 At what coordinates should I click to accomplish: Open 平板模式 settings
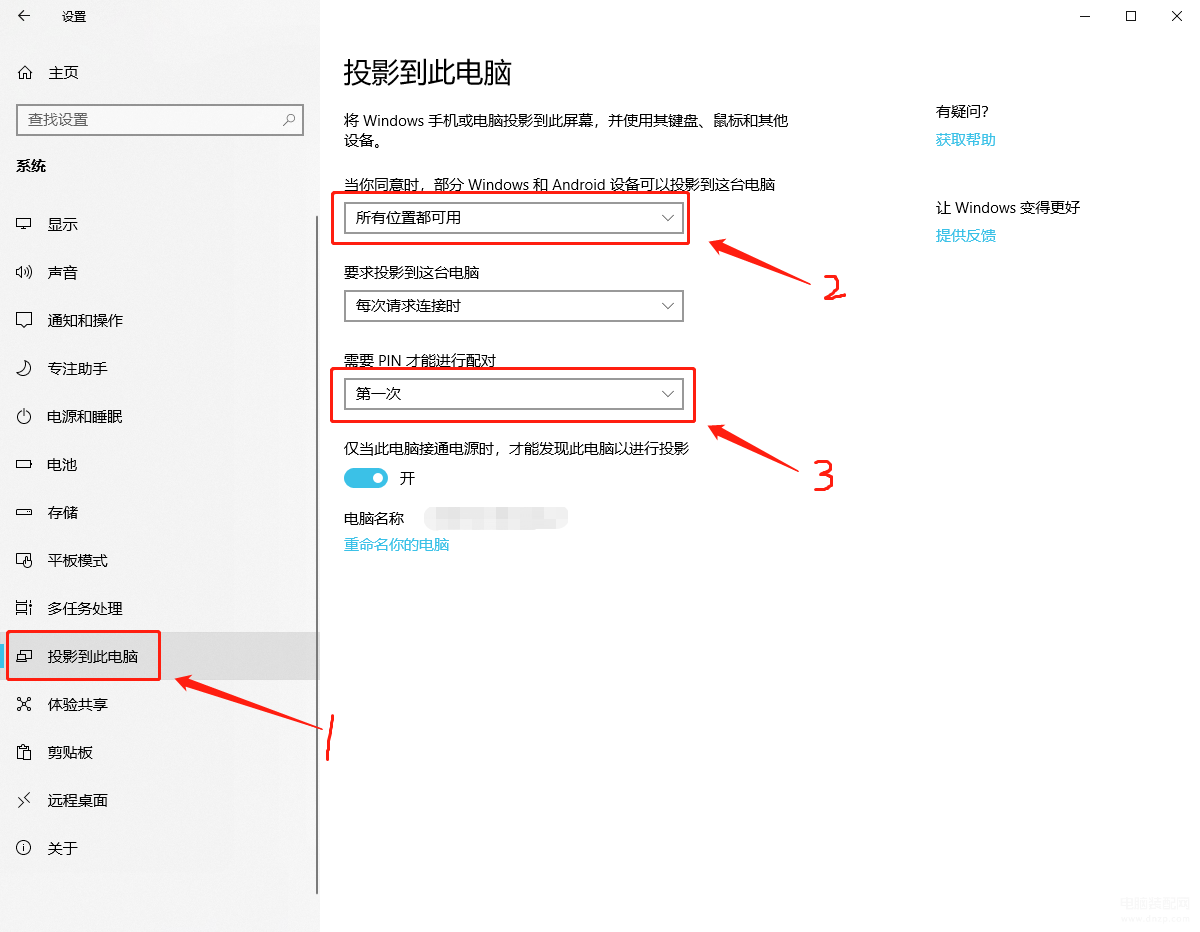click(160, 560)
